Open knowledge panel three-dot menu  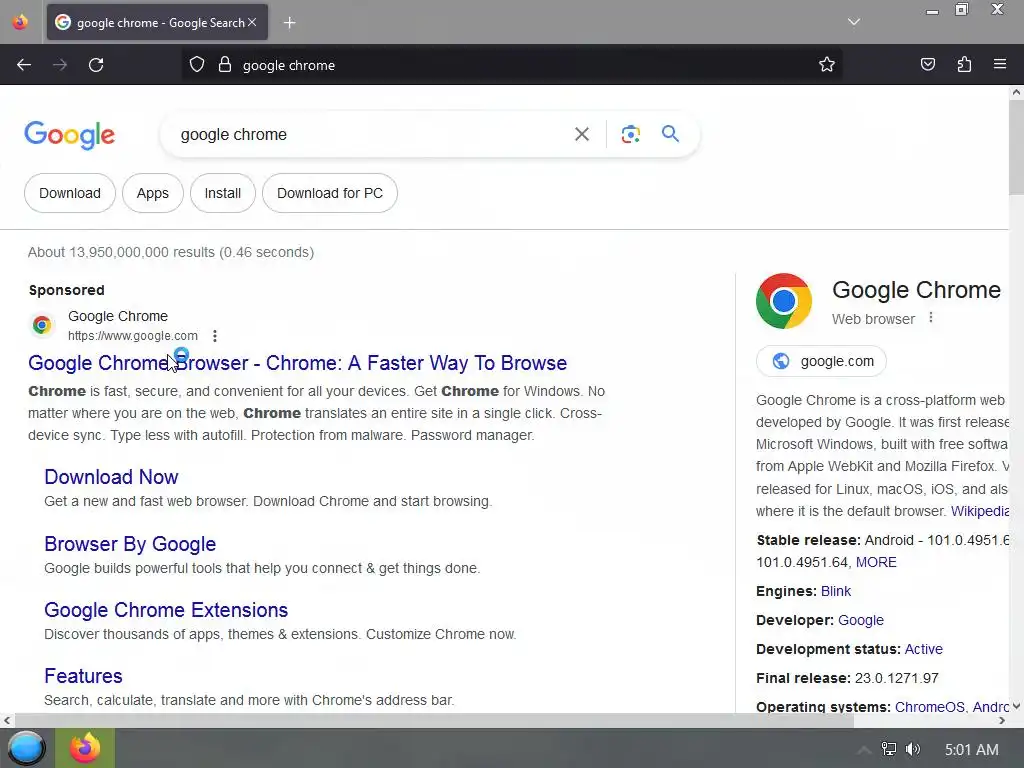tap(931, 318)
